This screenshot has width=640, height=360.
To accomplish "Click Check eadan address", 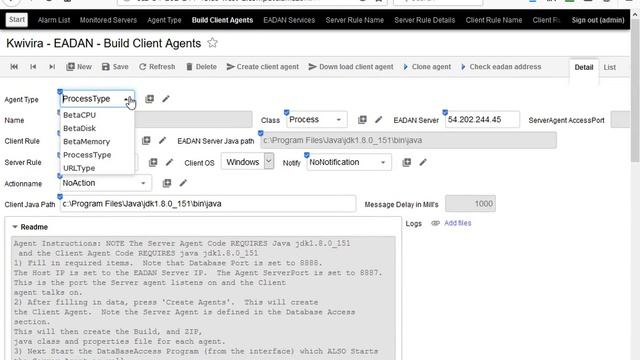I will tap(501, 67).
